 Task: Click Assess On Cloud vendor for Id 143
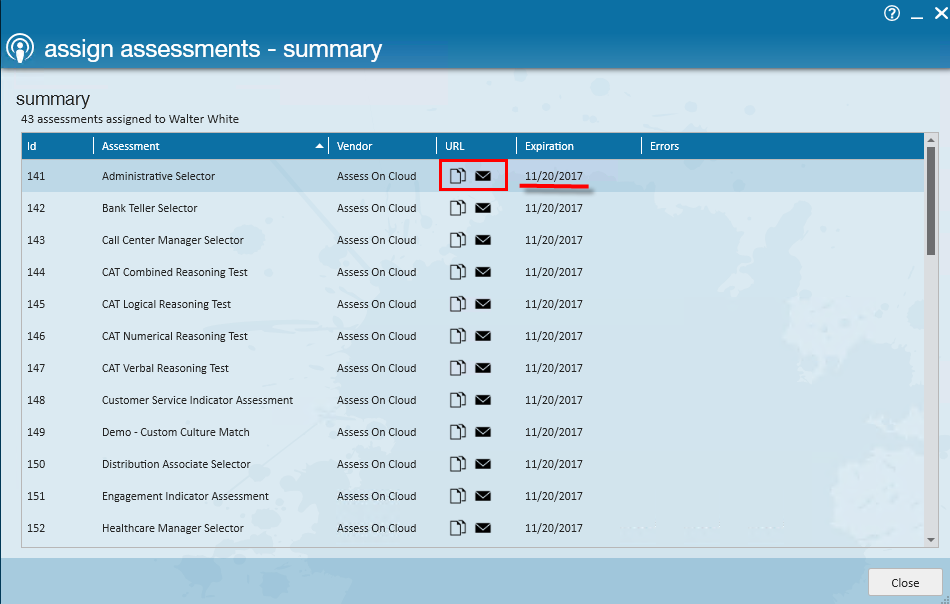(x=376, y=240)
